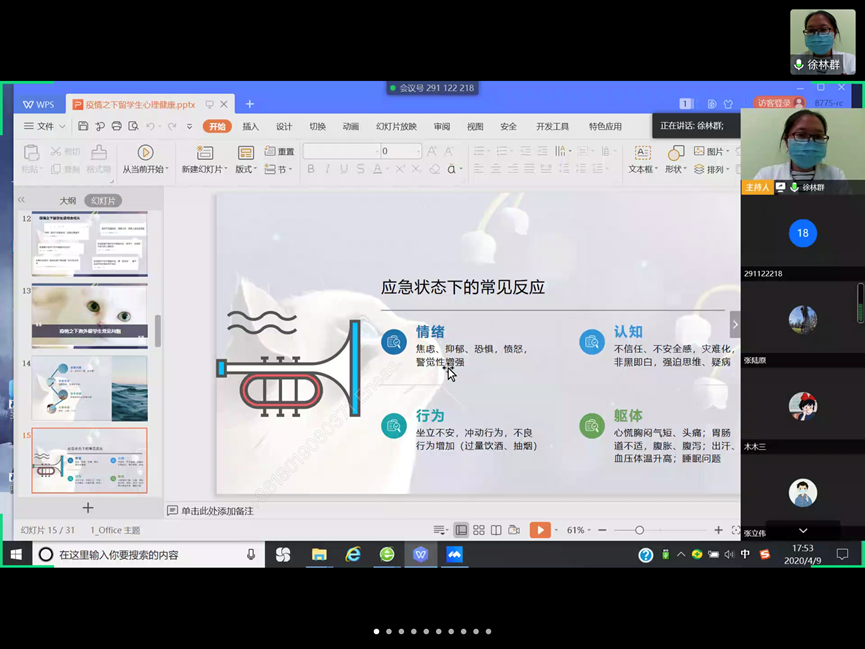Viewport: 865px width, 649px height.
Task: Click the 格式刷 format painter icon
Action: [x=98, y=153]
